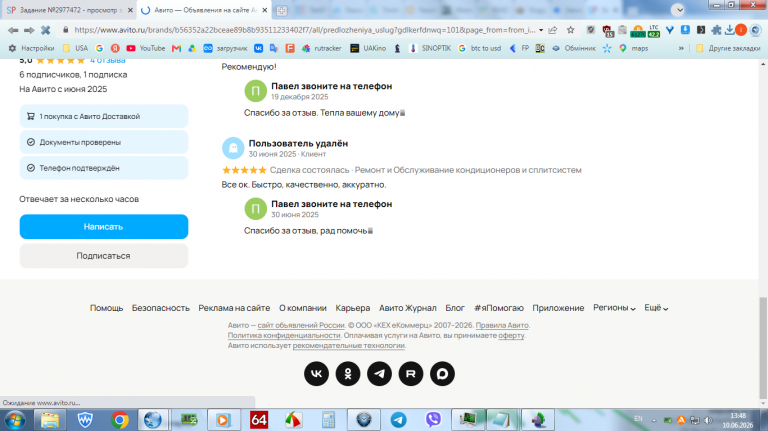Open Карьера footer item
The image size is (768, 431).
click(353, 308)
